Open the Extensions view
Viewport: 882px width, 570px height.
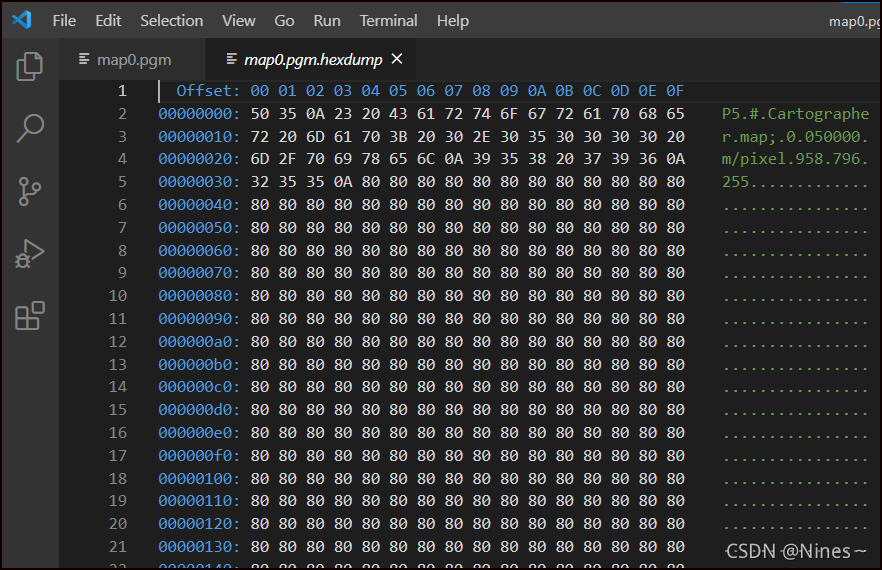[x=29, y=316]
